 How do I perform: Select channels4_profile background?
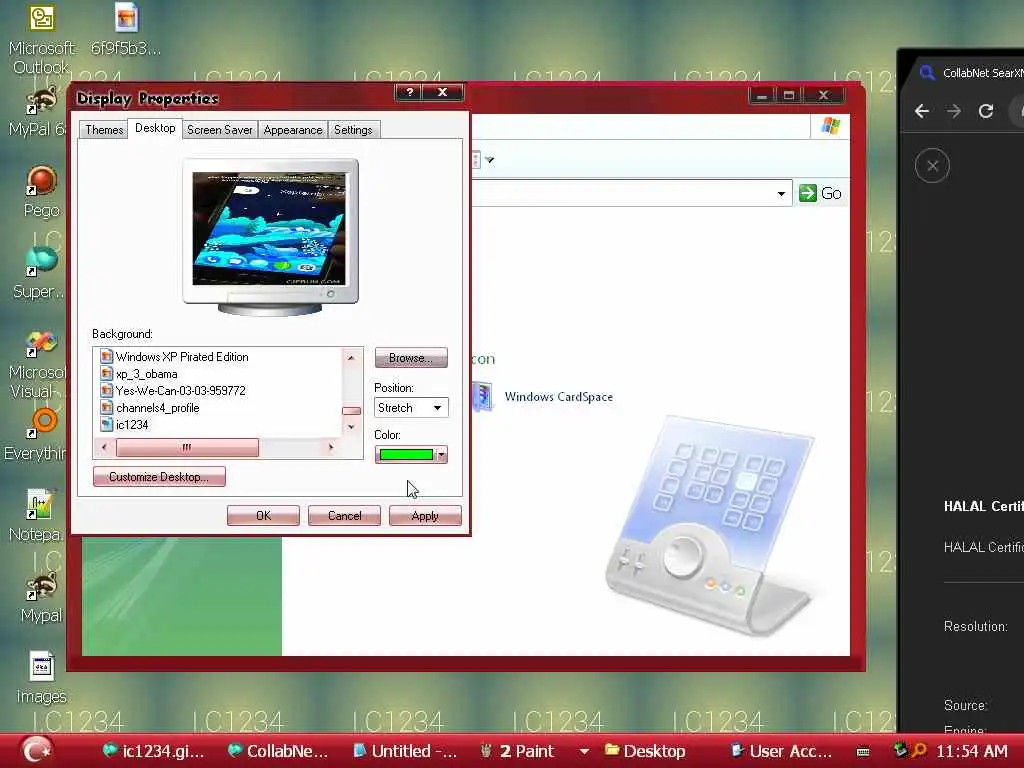(157, 408)
